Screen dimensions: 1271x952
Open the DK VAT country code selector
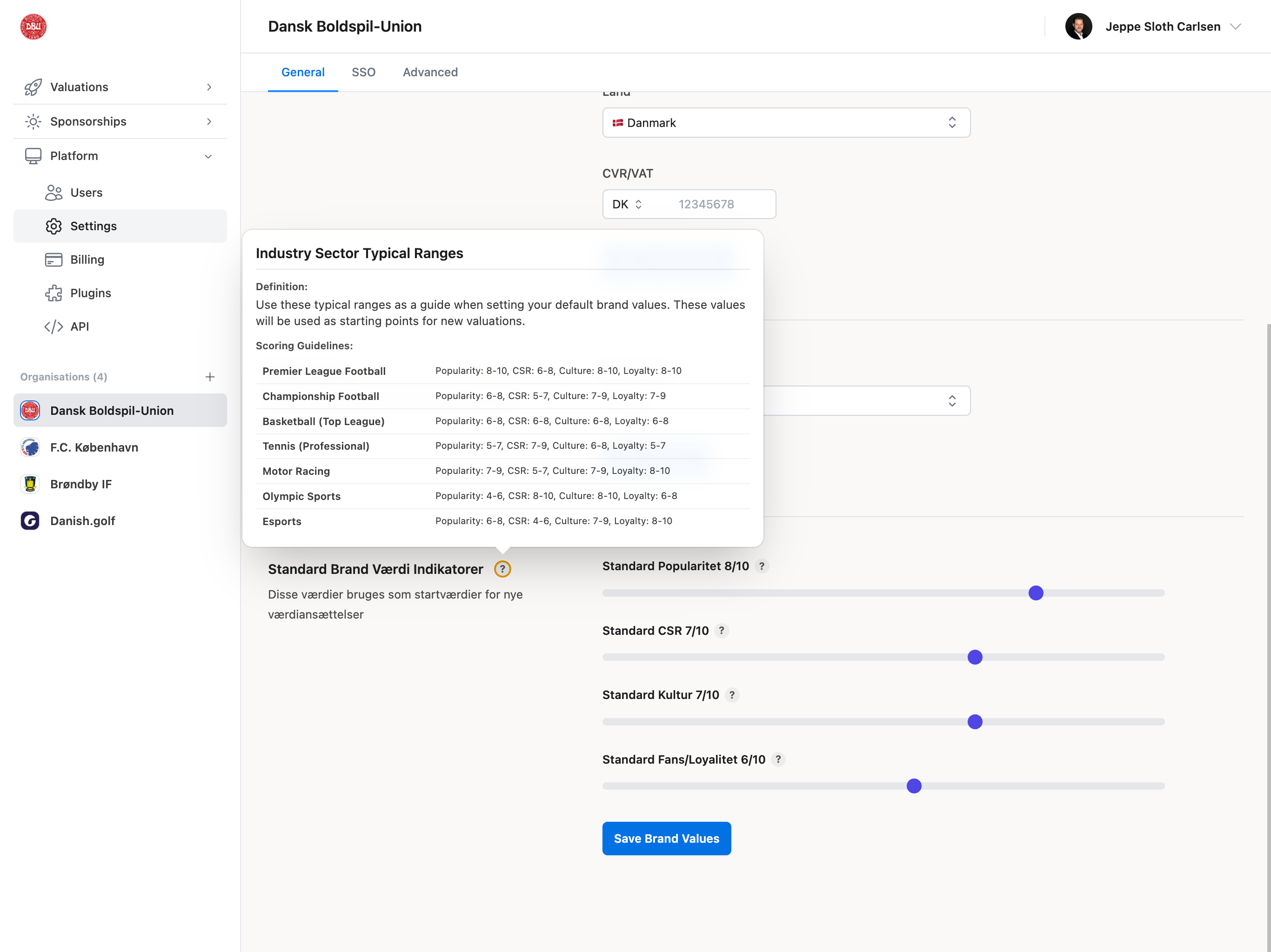coord(627,204)
